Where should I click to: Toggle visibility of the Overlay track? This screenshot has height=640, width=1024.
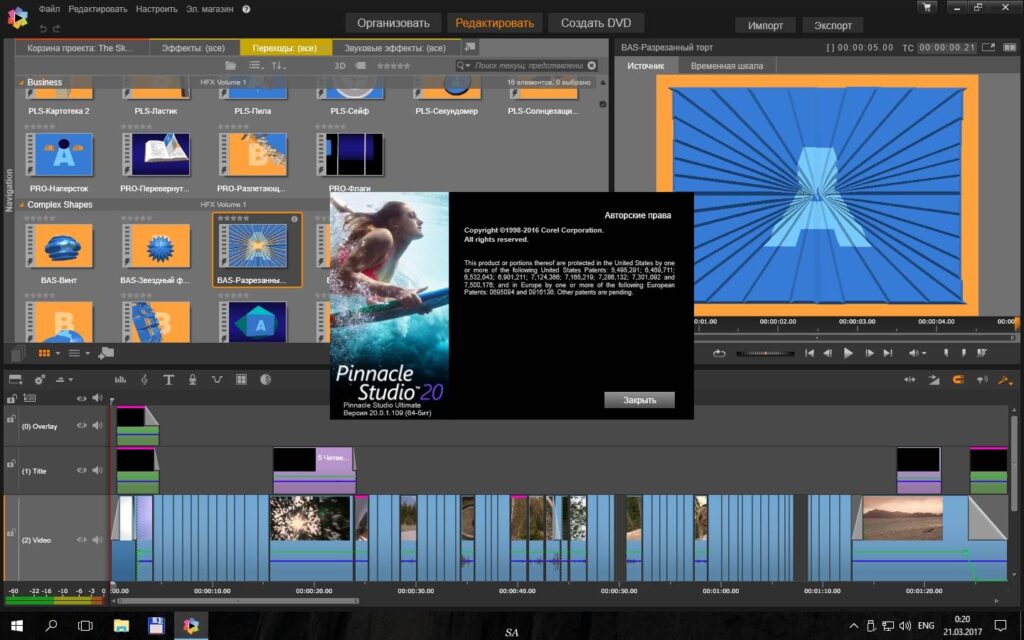(81, 426)
